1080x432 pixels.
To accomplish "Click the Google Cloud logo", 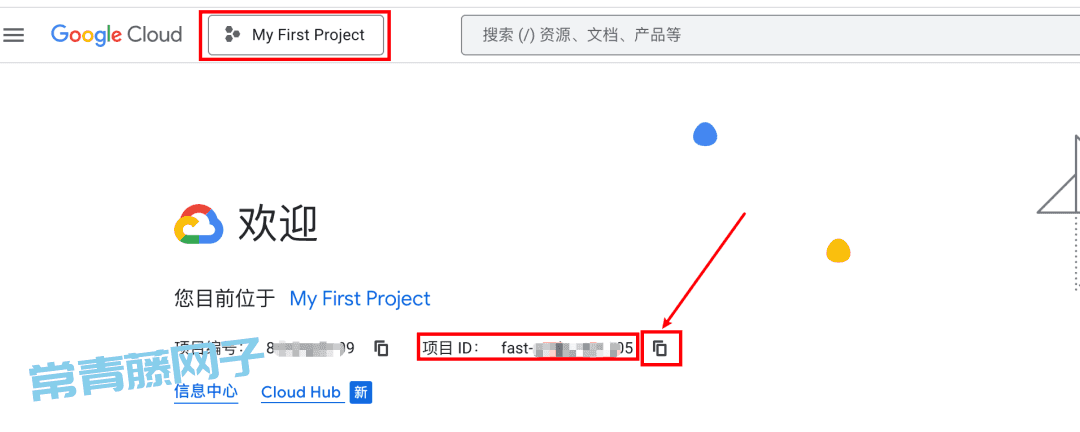I will (x=116, y=34).
